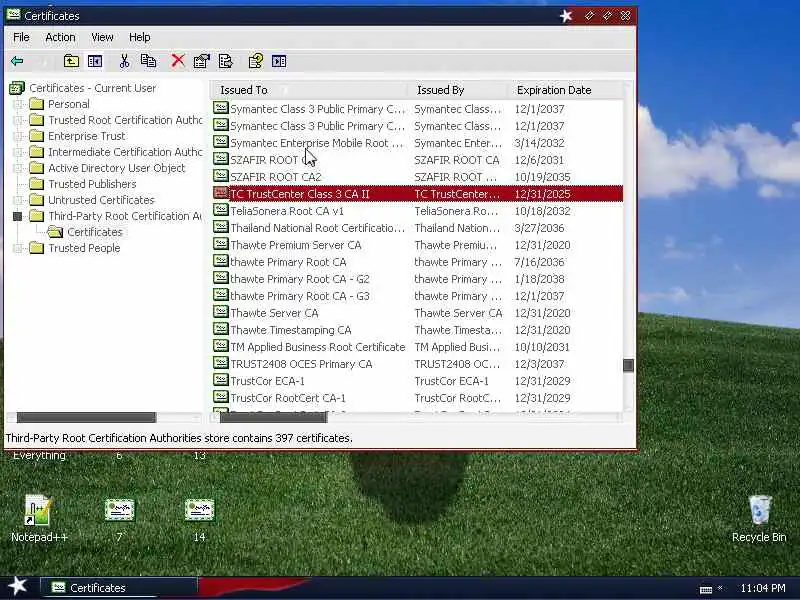The height and width of the screenshot is (600, 800).
Task: Click certificate icon for Thawte Premium Server CA
Action: click(220, 244)
